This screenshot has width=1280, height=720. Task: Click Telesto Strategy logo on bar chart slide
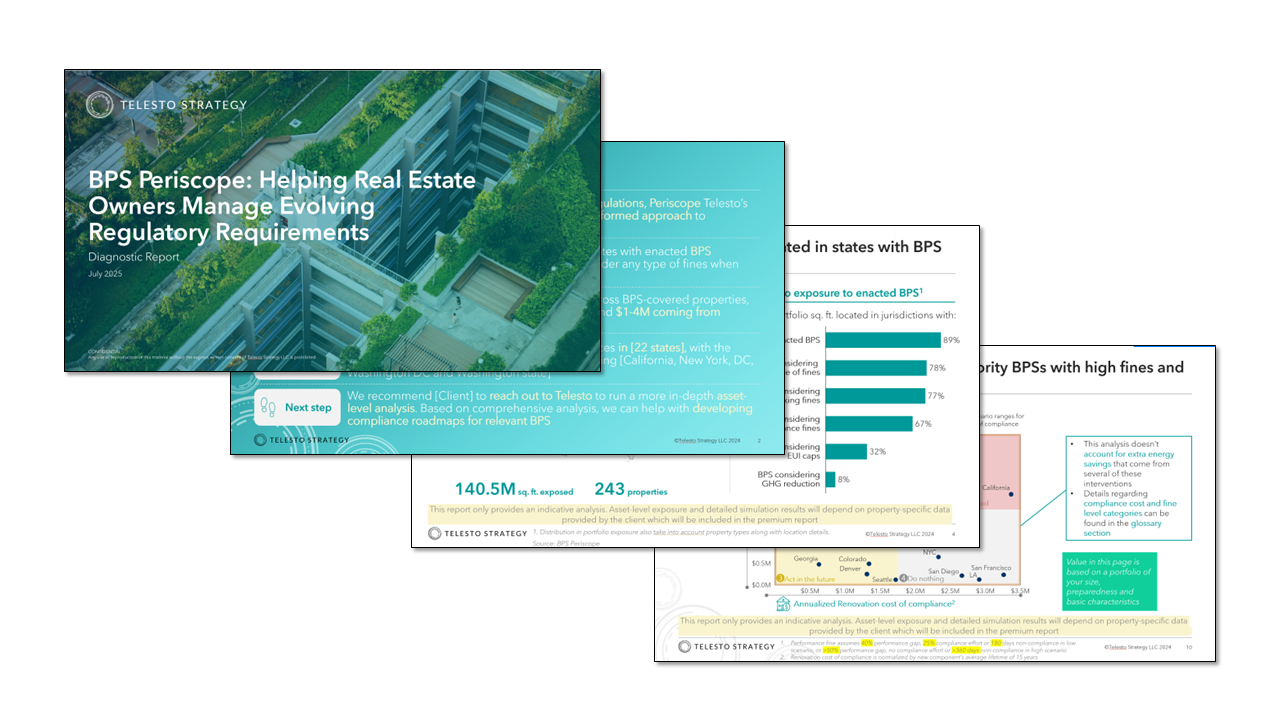(x=478, y=533)
